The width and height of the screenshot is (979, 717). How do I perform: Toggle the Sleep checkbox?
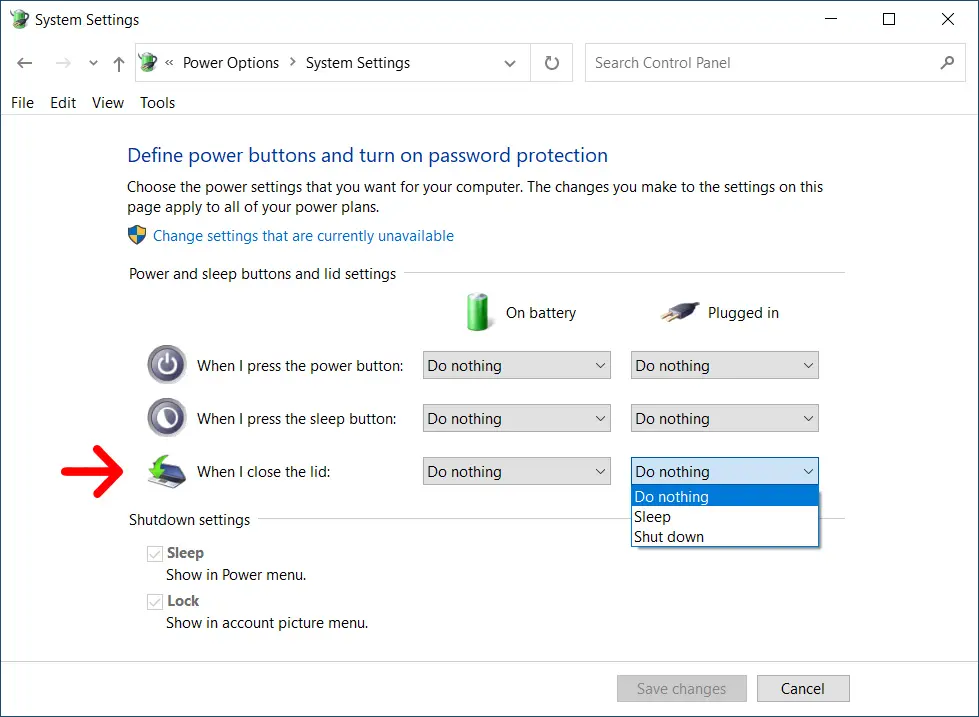tap(155, 553)
